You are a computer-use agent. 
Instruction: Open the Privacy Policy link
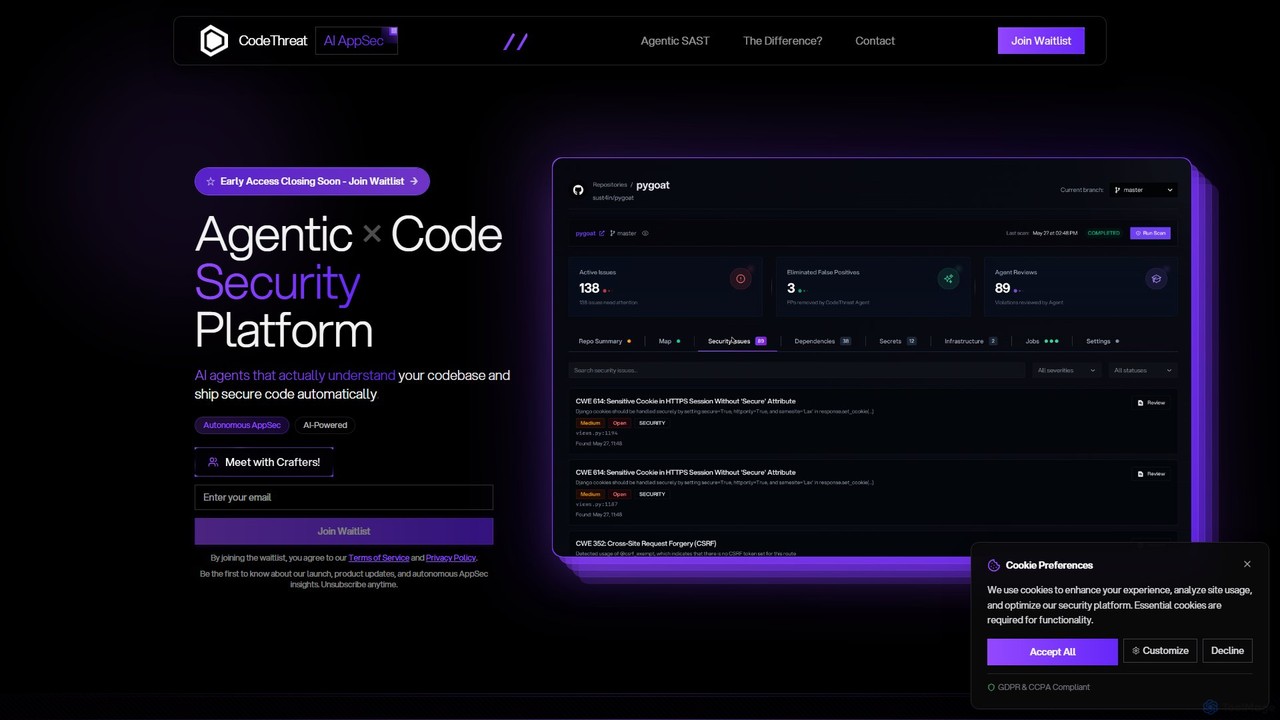coord(451,558)
